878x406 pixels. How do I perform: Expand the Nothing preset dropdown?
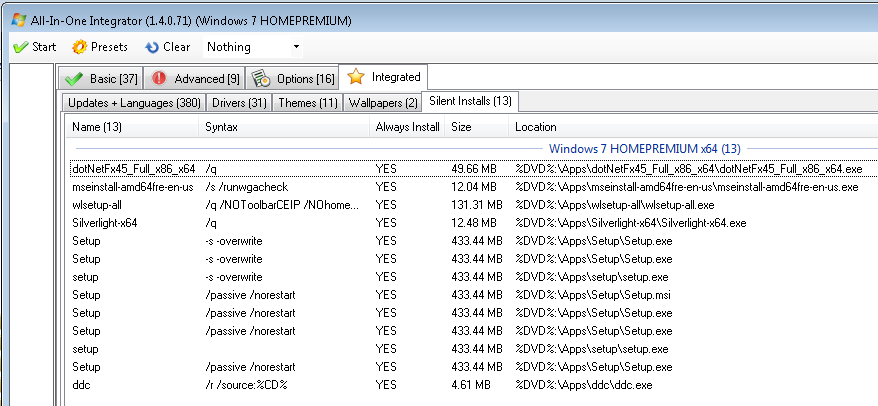click(x=296, y=47)
